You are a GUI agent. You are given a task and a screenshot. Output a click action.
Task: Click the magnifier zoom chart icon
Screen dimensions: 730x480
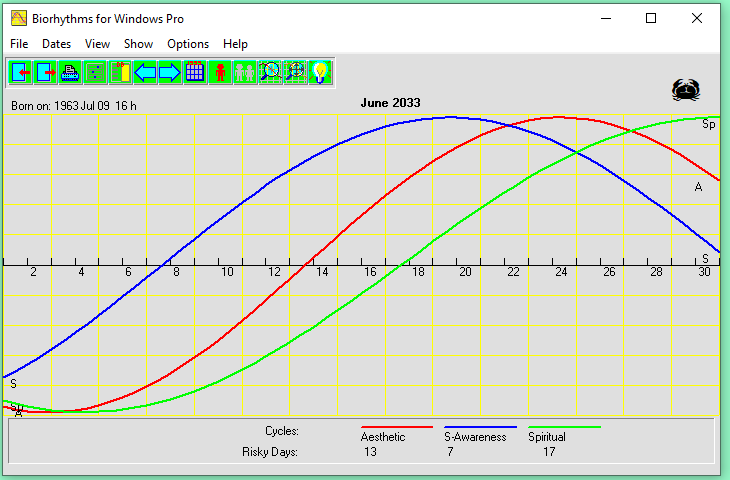[x=270, y=72]
